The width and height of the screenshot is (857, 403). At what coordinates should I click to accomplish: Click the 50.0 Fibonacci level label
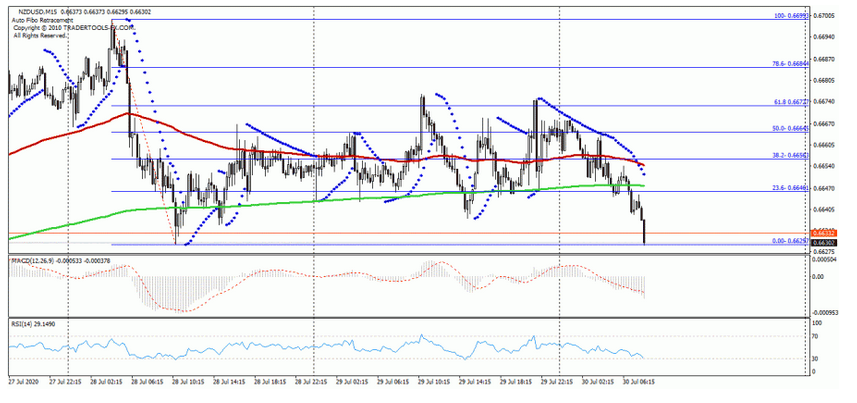[789, 128]
